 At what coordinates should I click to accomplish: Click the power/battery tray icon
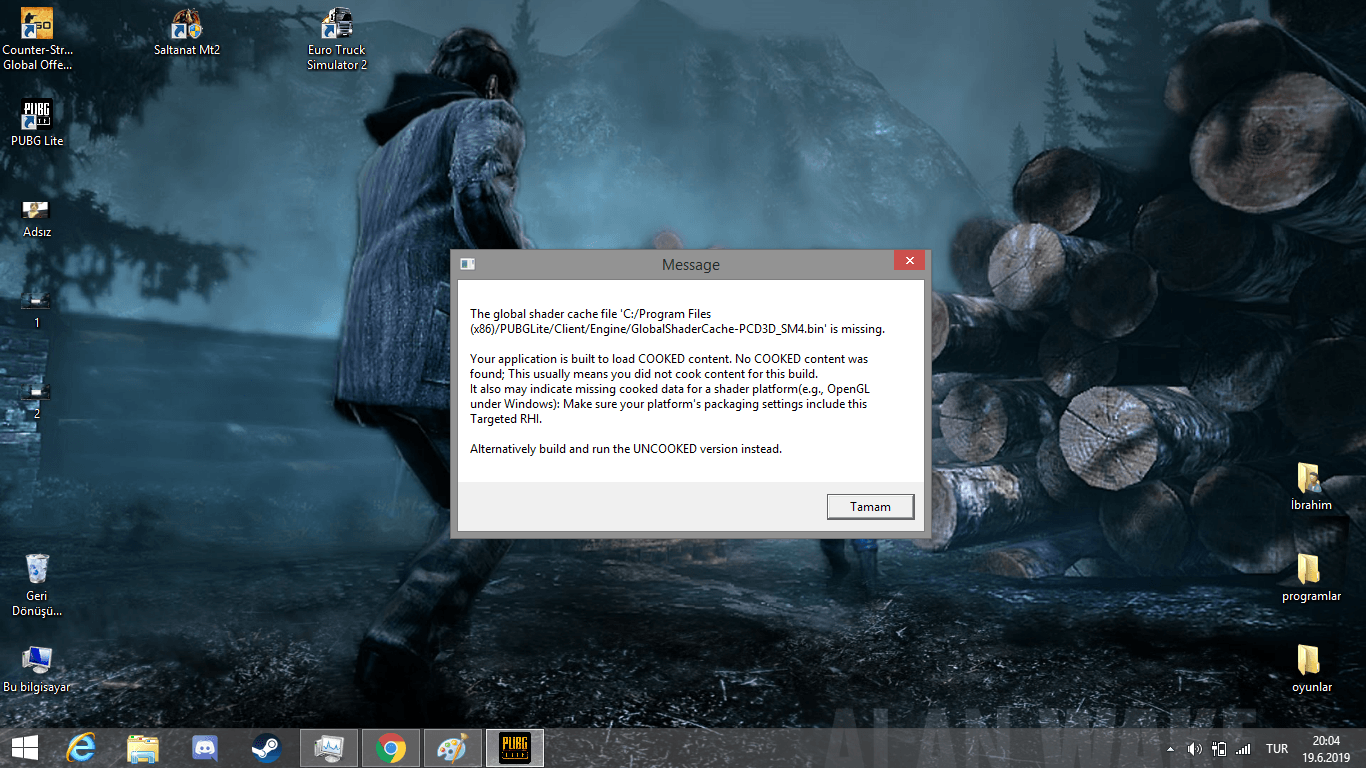click(x=1219, y=749)
